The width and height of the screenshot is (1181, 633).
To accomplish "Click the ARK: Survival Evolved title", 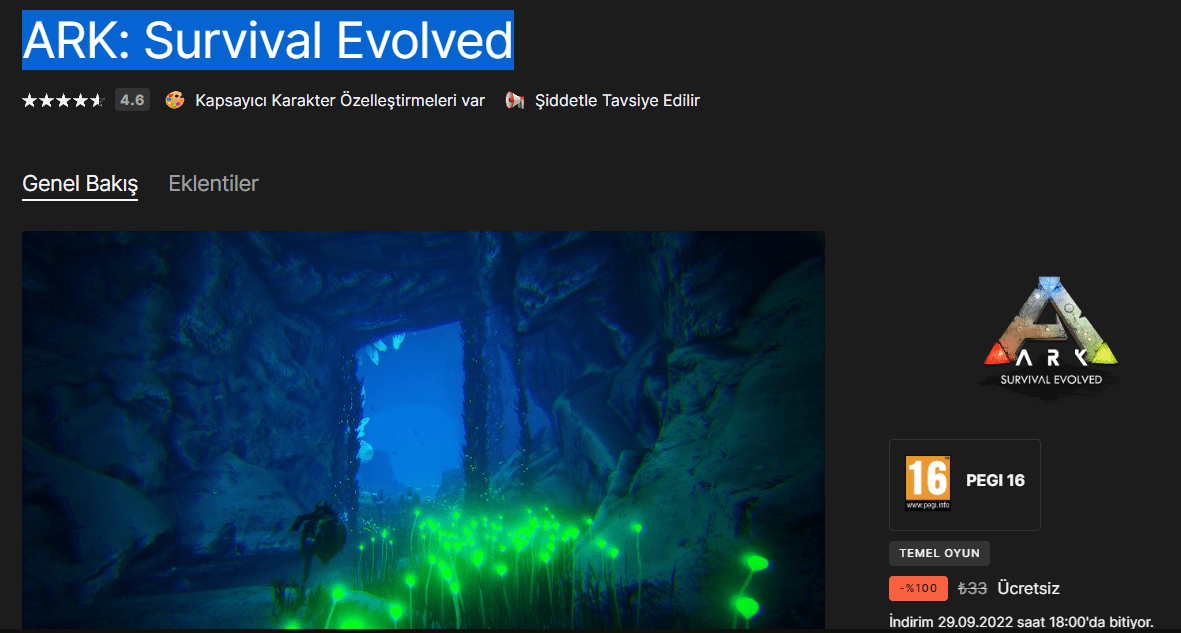I will tap(267, 40).
